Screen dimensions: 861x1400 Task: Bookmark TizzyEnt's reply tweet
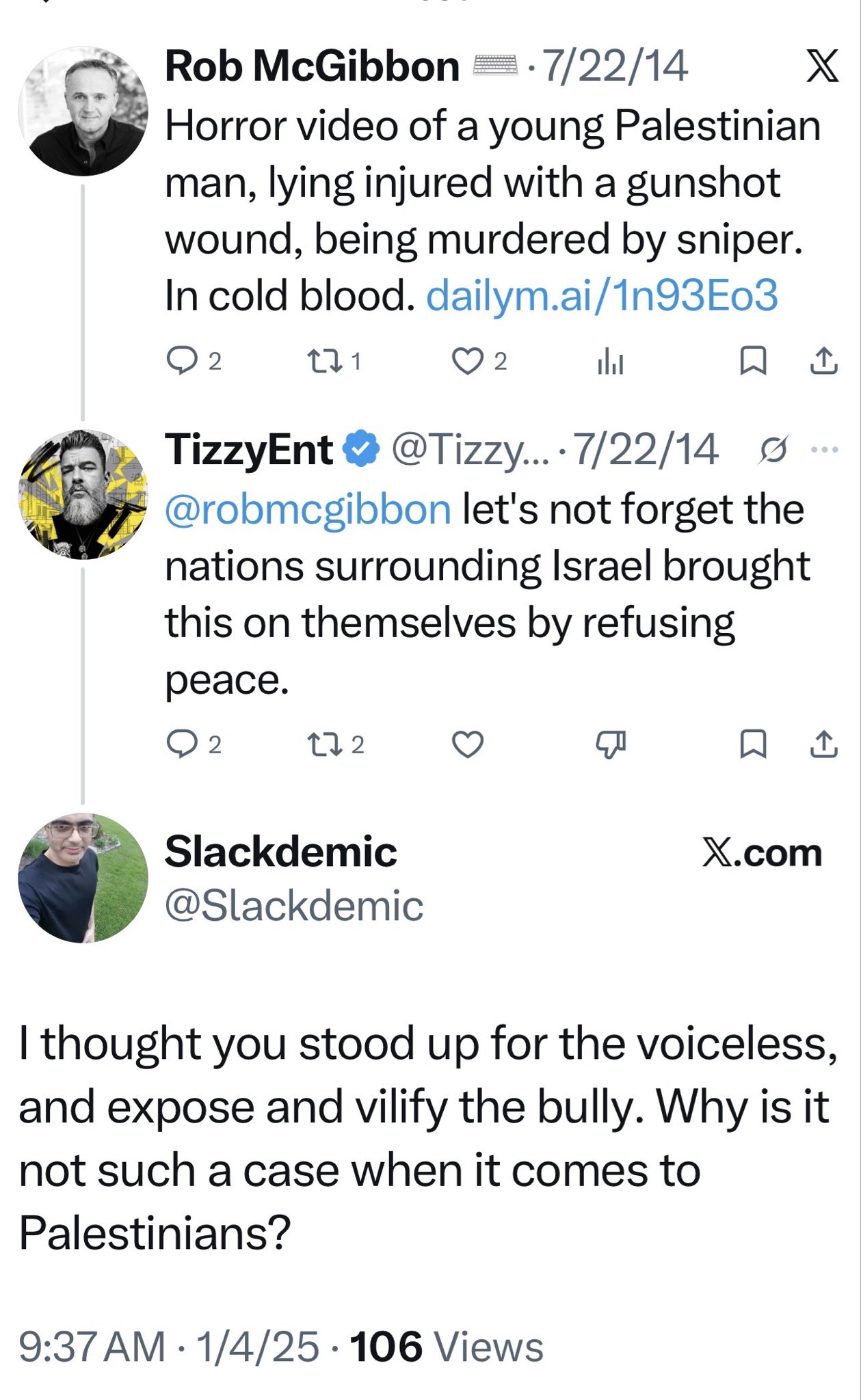pyautogui.click(x=753, y=744)
